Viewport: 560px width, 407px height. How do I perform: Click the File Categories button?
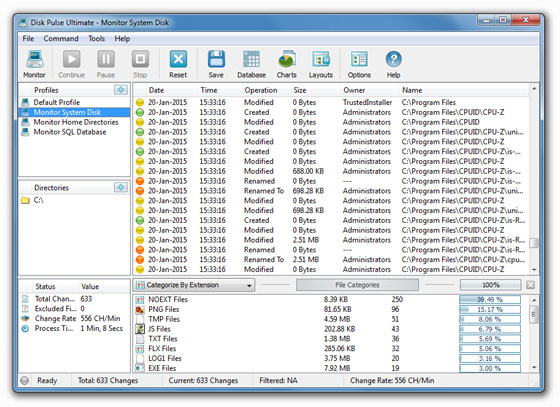(x=357, y=285)
